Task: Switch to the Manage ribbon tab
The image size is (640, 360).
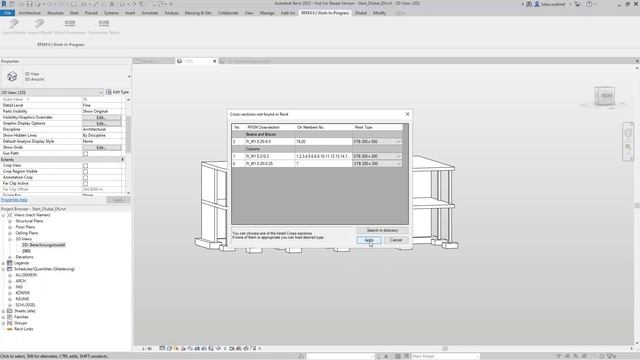Action: click(267, 13)
